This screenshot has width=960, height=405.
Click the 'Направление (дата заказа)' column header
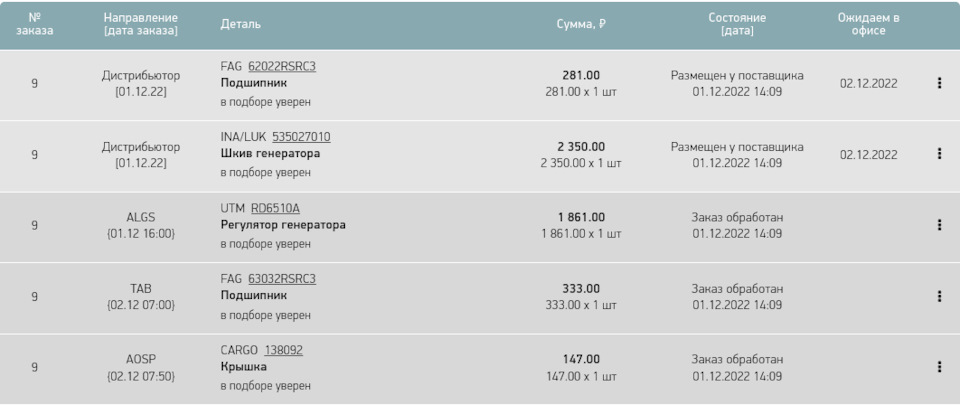click(x=141, y=24)
